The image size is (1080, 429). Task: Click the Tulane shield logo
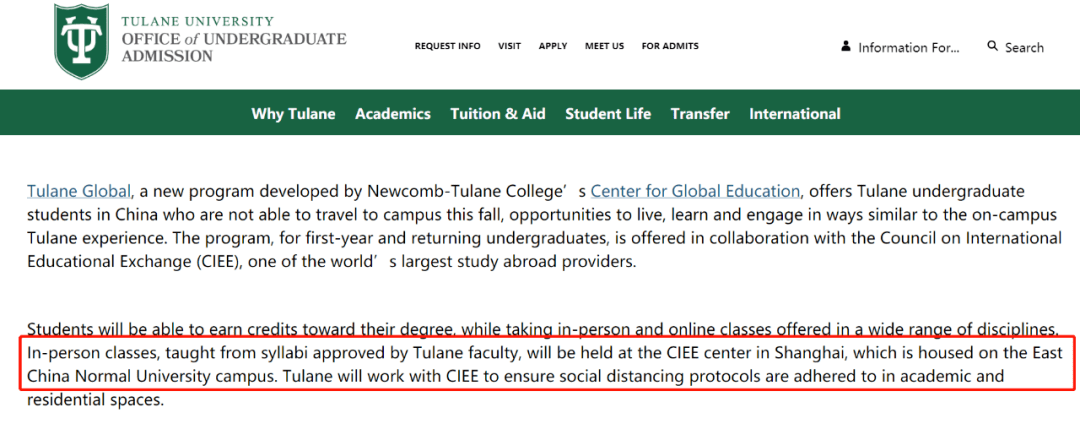coord(81,41)
